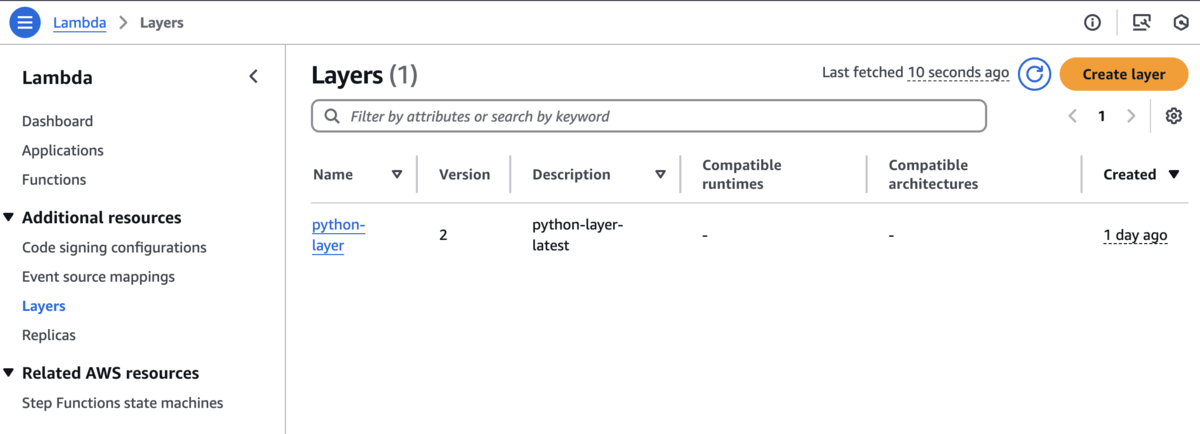Sort by Created column arrow
The image size is (1200, 434).
[x=1174, y=174]
